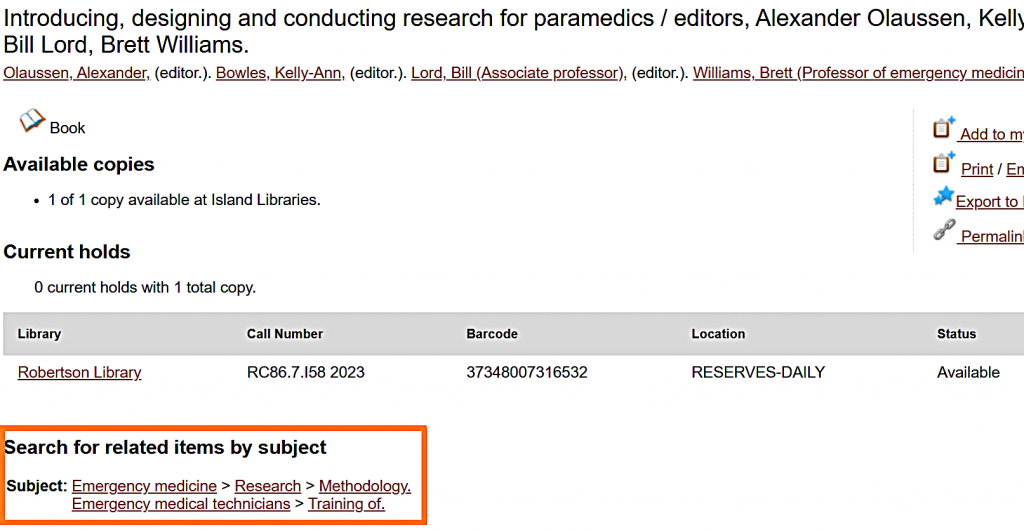
Task: Click the blue star Export icon
Action: tap(943, 197)
